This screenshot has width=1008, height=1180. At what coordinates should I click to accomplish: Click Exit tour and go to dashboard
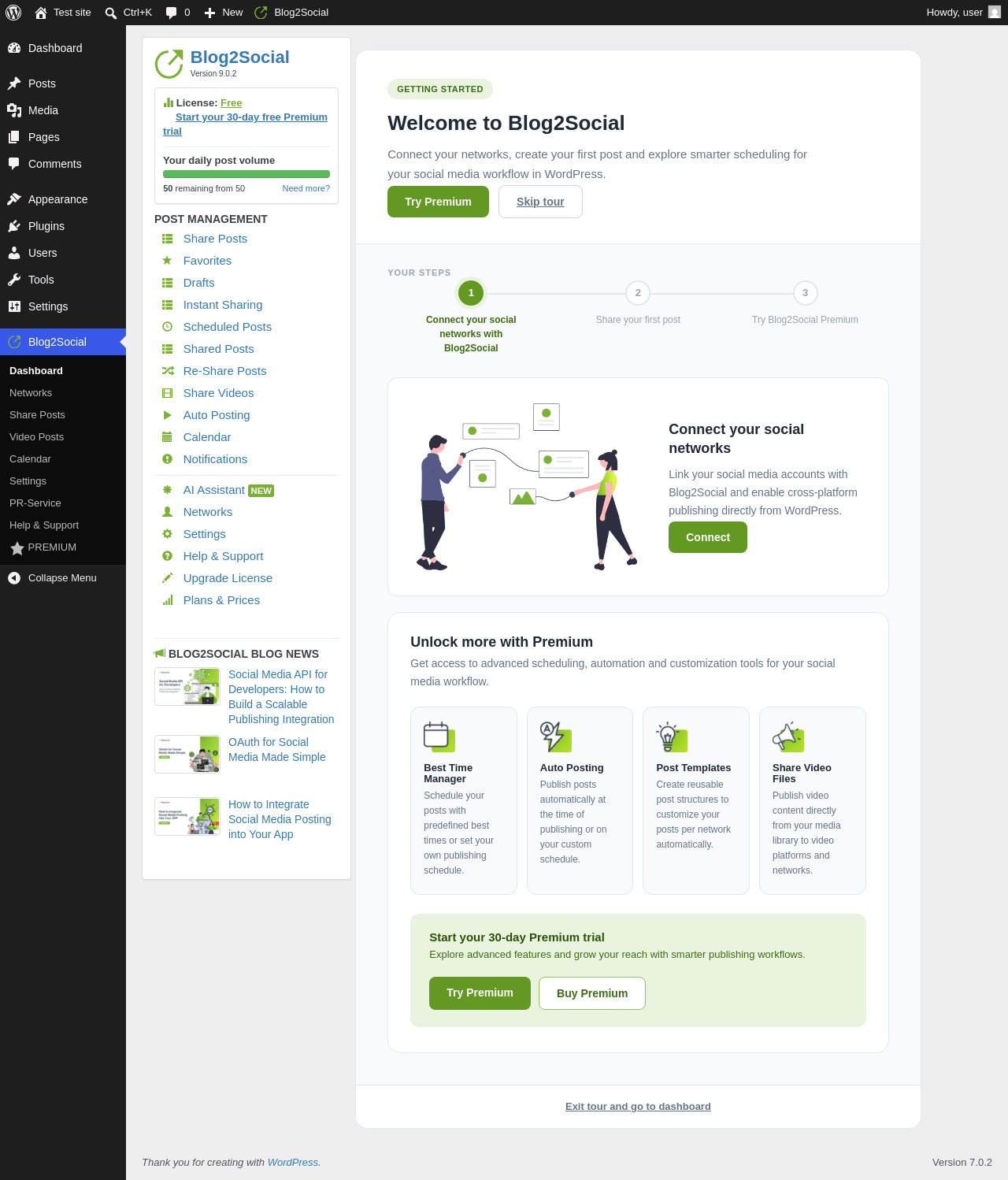(638, 1107)
